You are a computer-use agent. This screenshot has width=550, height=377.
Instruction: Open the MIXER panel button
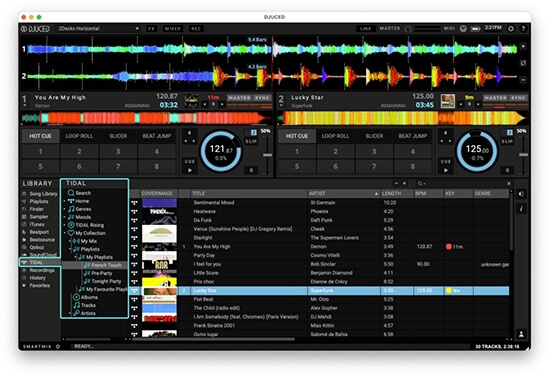pyautogui.click(x=173, y=29)
